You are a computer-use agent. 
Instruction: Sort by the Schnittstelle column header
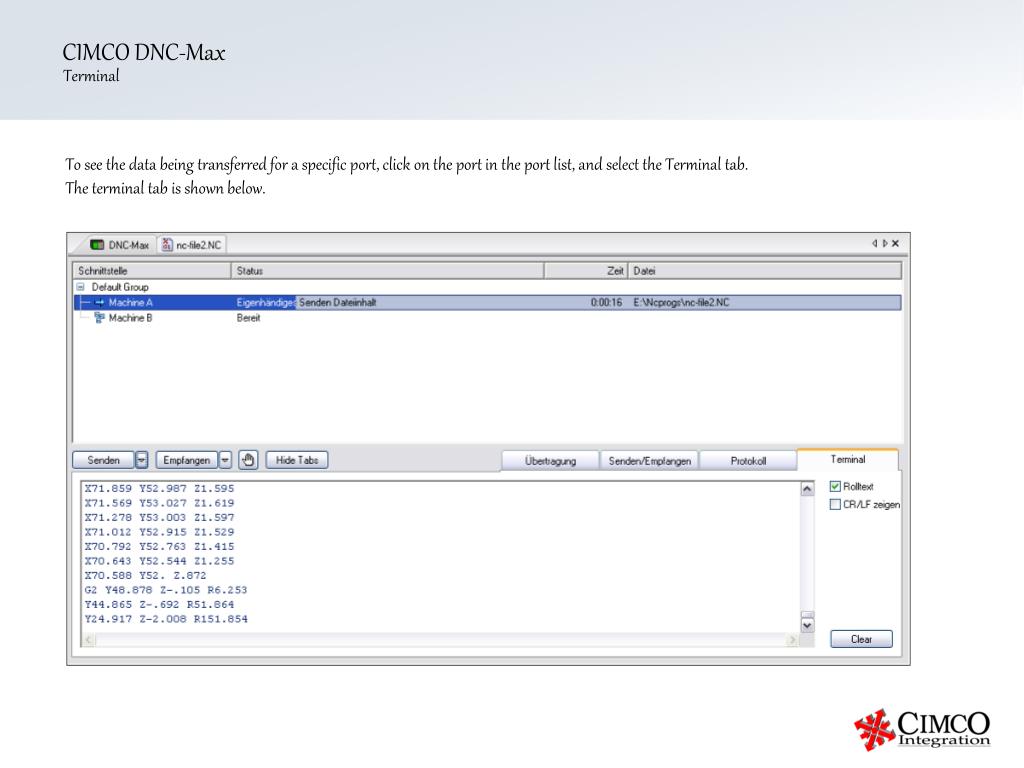click(152, 270)
